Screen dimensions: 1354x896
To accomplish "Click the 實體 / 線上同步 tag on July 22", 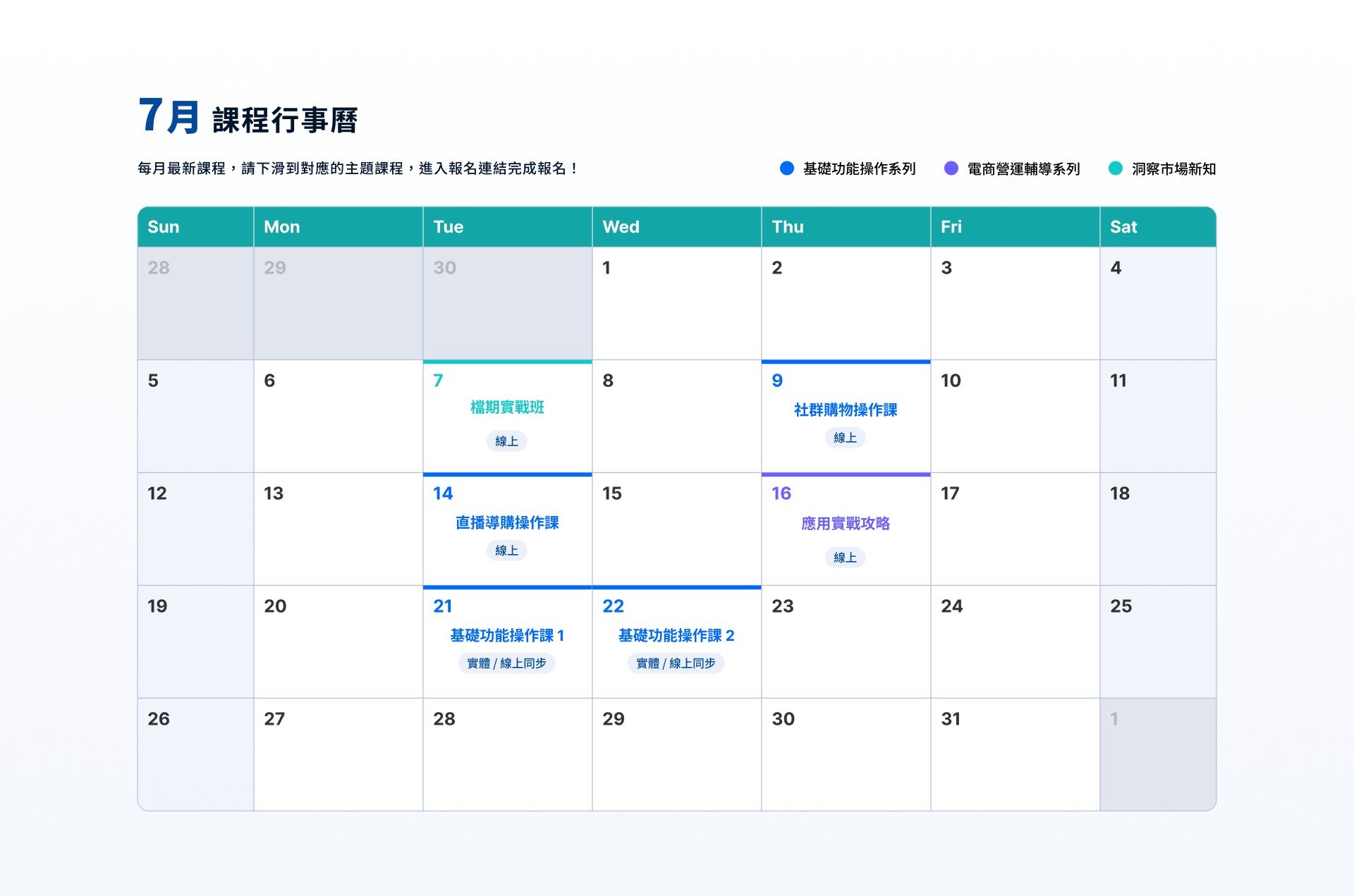I will [x=676, y=663].
